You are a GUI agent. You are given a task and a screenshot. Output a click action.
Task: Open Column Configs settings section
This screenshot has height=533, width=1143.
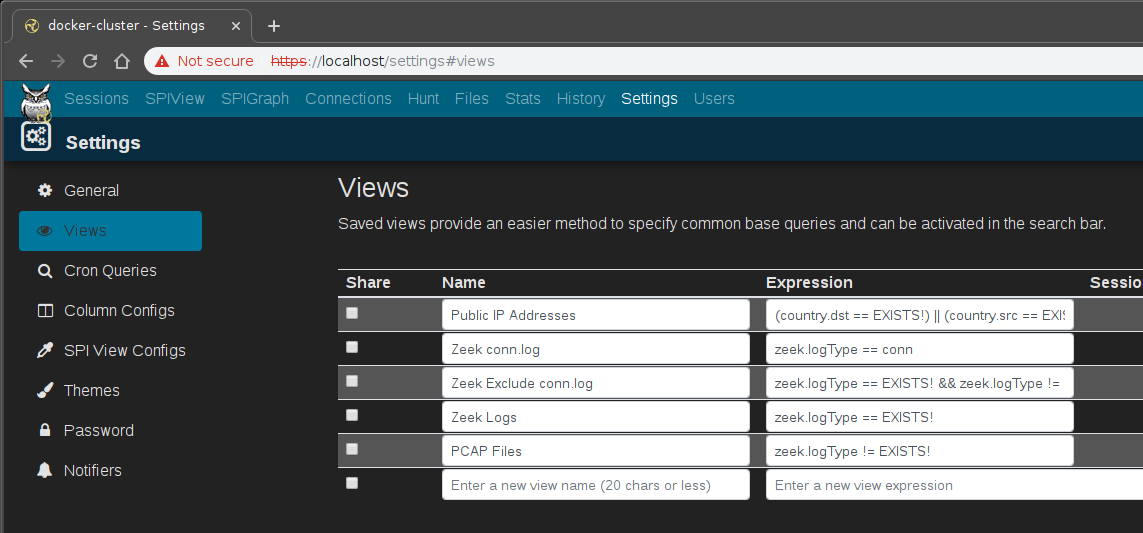pos(110,311)
